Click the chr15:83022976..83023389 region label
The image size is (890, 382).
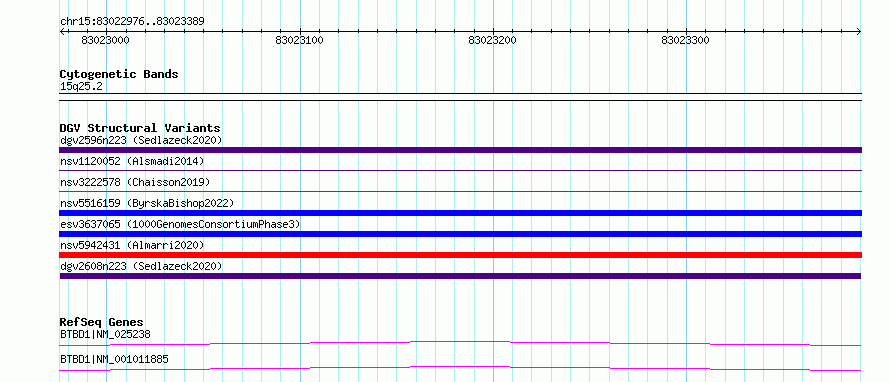tap(132, 22)
